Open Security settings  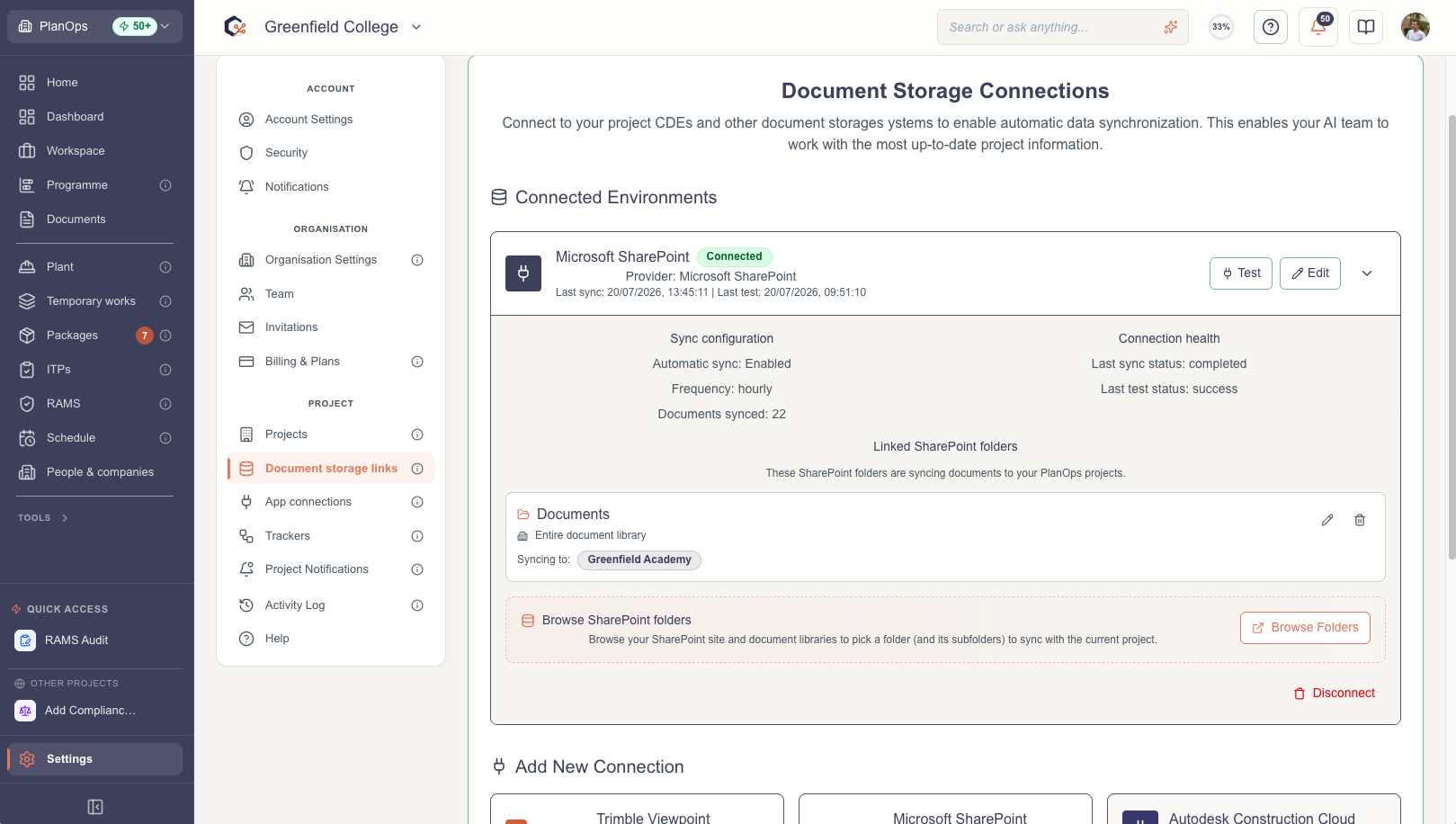pyautogui.click(x=331, y=153)
